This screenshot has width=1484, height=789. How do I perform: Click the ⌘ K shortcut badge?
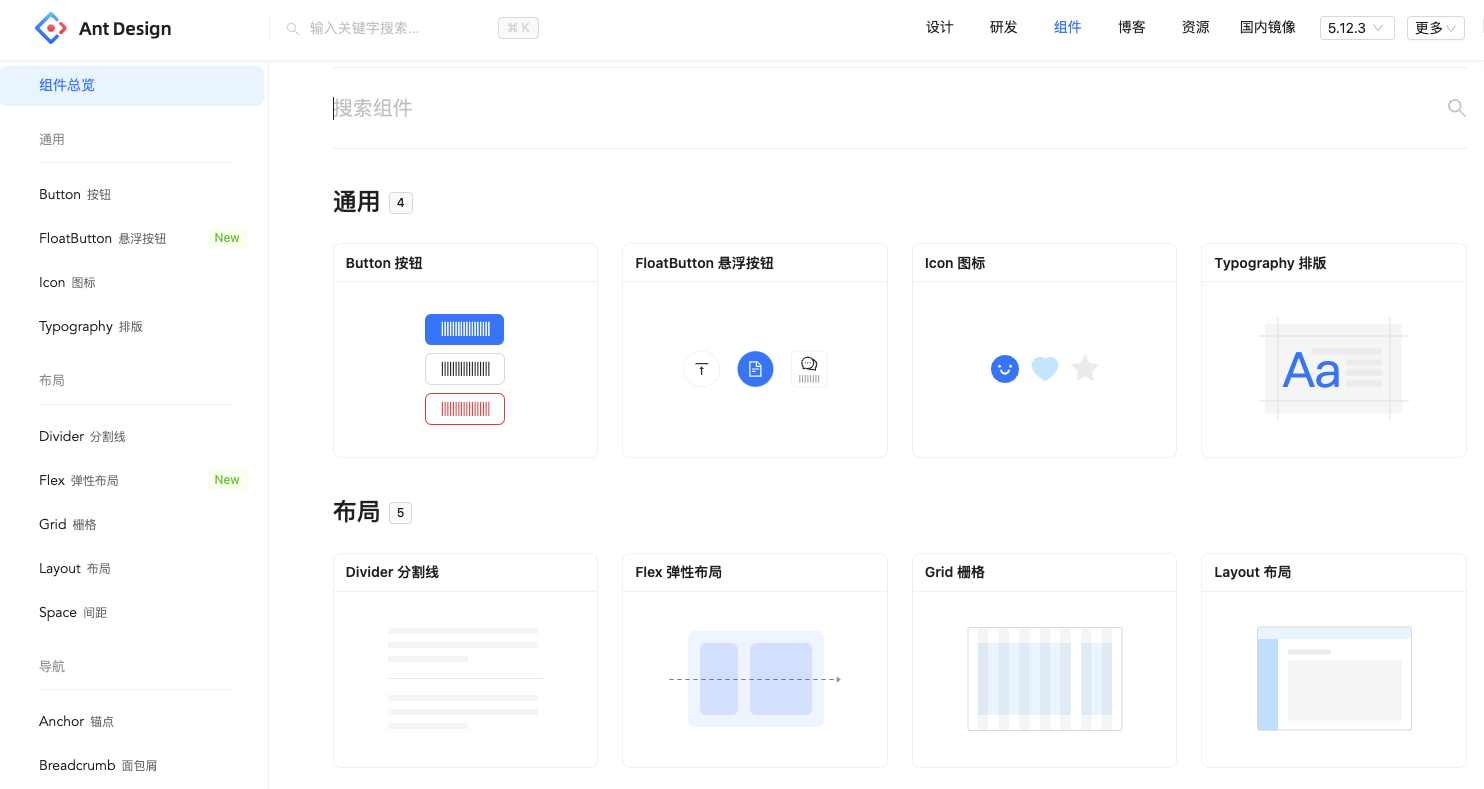518,28
